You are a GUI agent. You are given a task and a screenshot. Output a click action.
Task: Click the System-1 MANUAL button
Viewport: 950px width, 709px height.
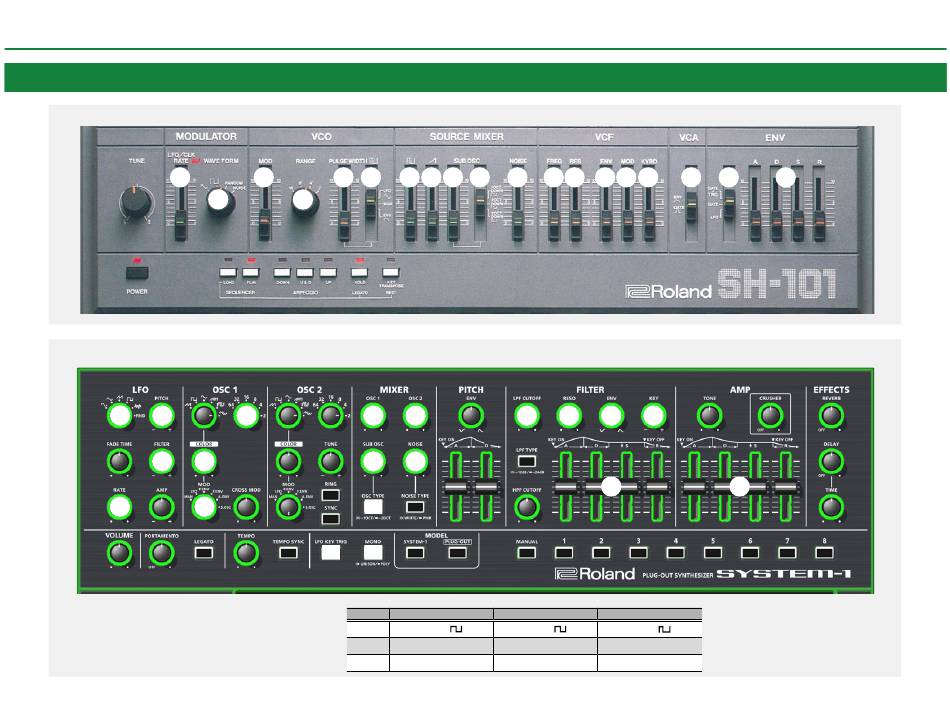(526, 553)
